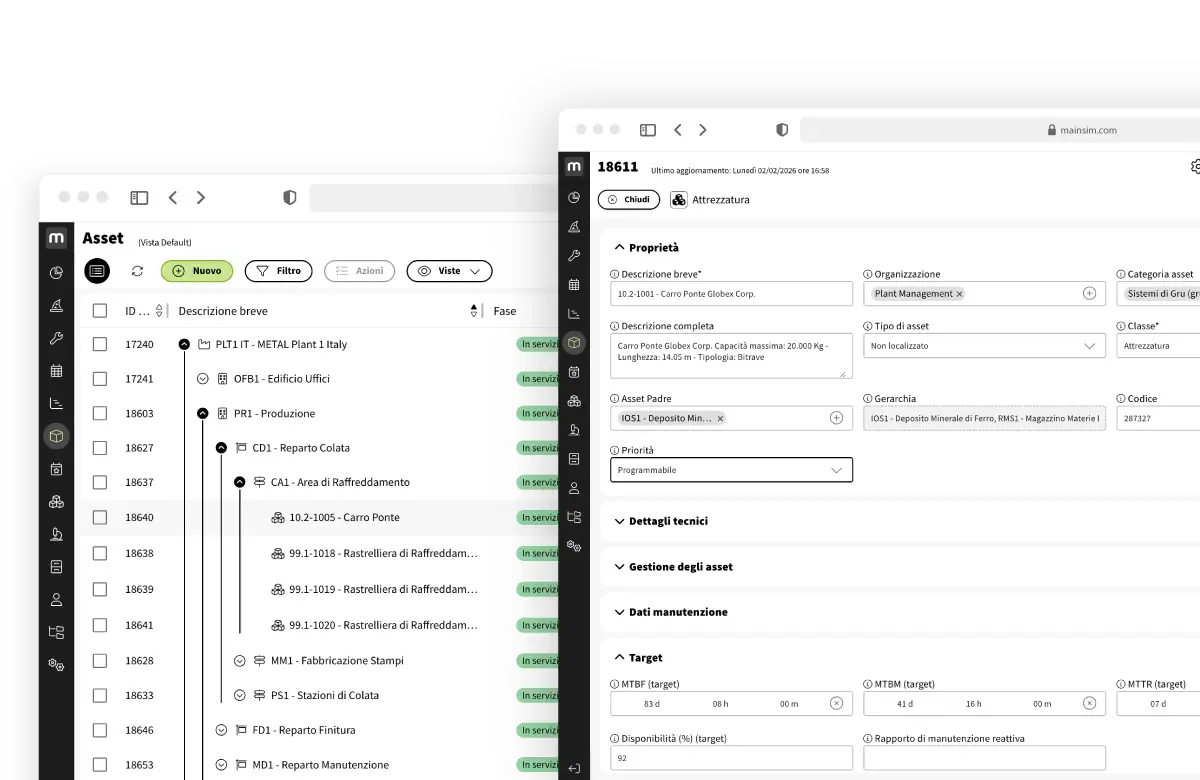Expand the OFB1 - Edificio Uffici node
The width and height of the screenshot is (1200, 780).
(203, 379)
